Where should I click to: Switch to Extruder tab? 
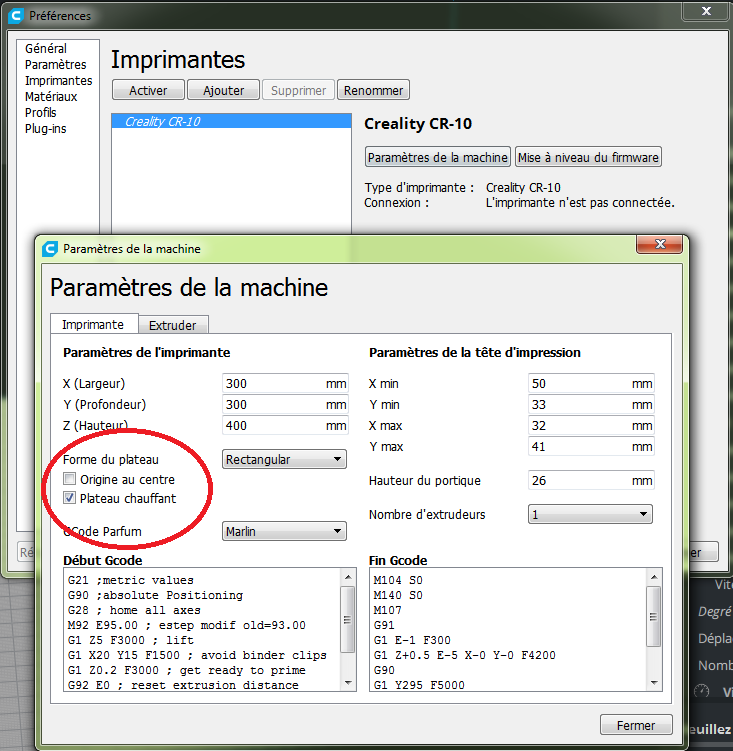pos(173,325)
